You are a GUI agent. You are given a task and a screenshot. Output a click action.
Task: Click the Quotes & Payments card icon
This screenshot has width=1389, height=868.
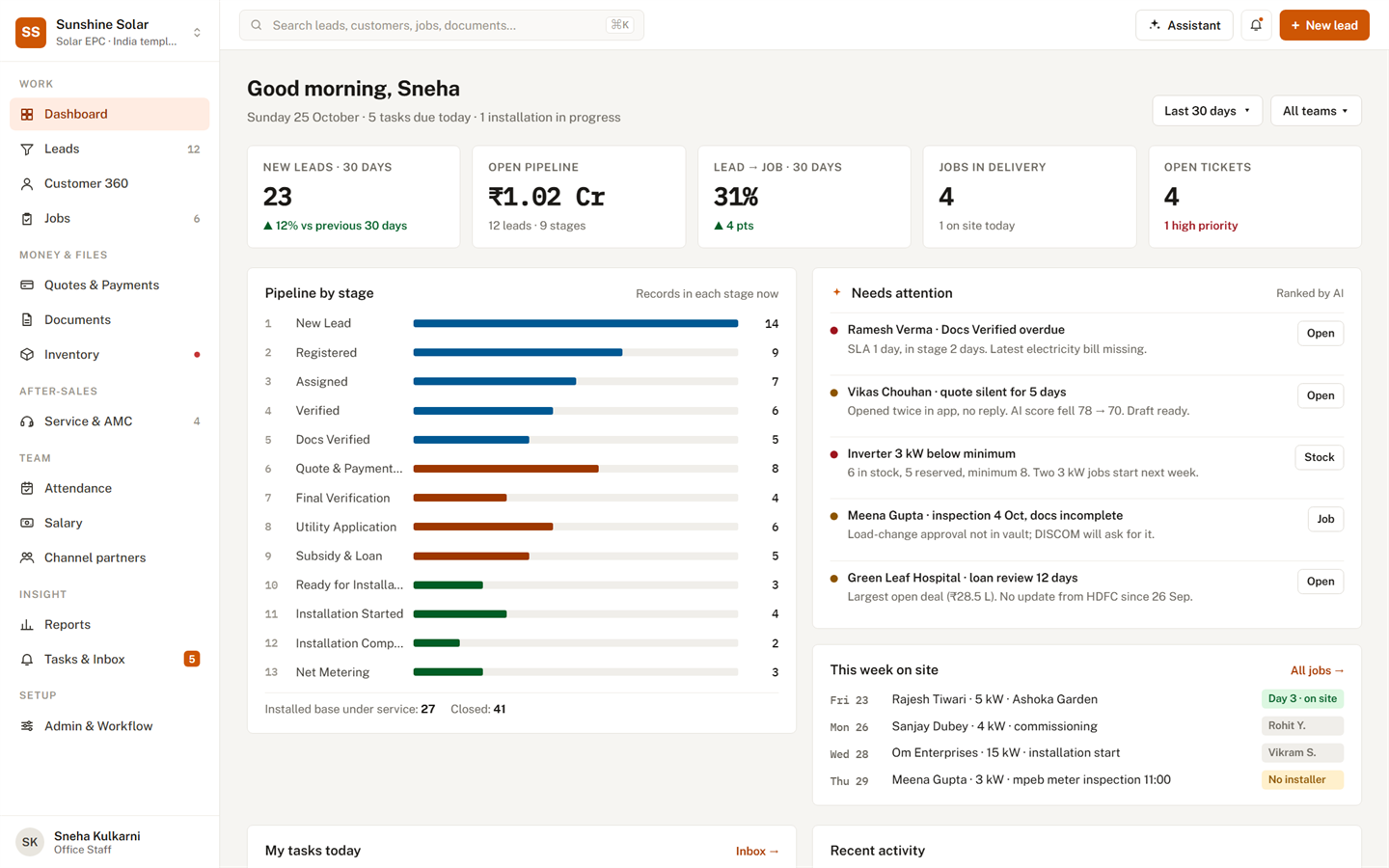(x=27, y=285)
